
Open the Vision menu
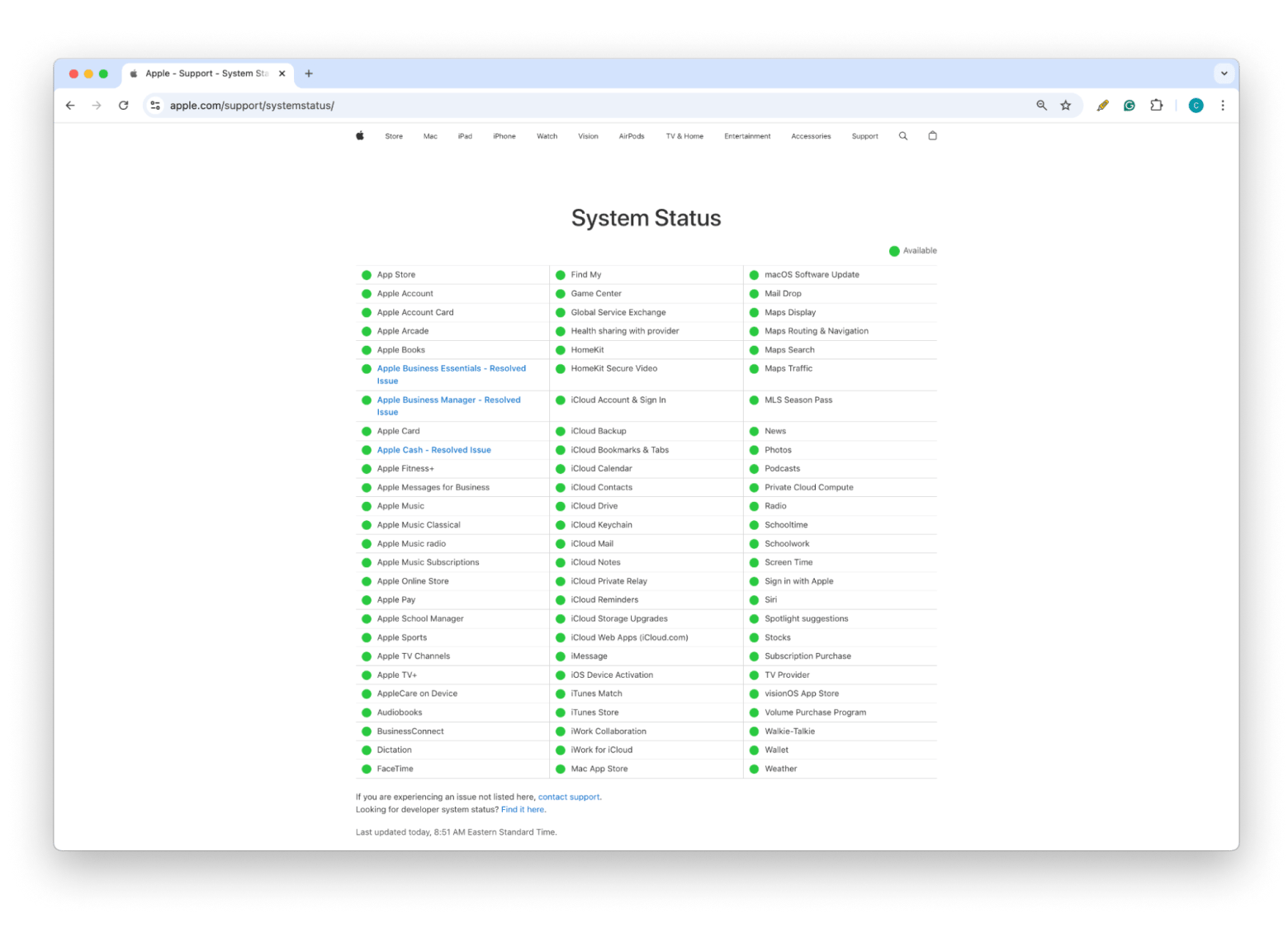click(588, 136)
